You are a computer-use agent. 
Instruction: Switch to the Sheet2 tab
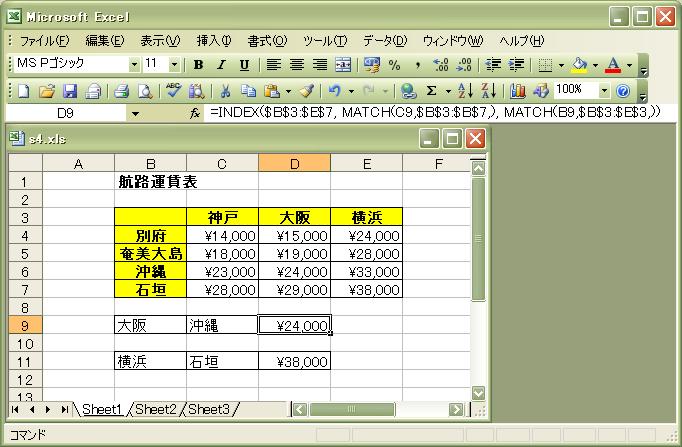tap(156, 410)
